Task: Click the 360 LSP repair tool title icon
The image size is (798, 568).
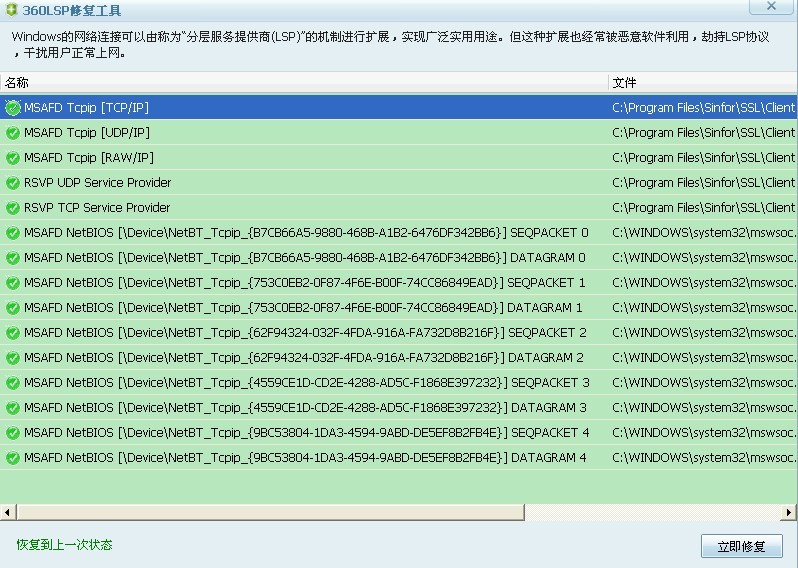Action: click(x=11, y=10)
